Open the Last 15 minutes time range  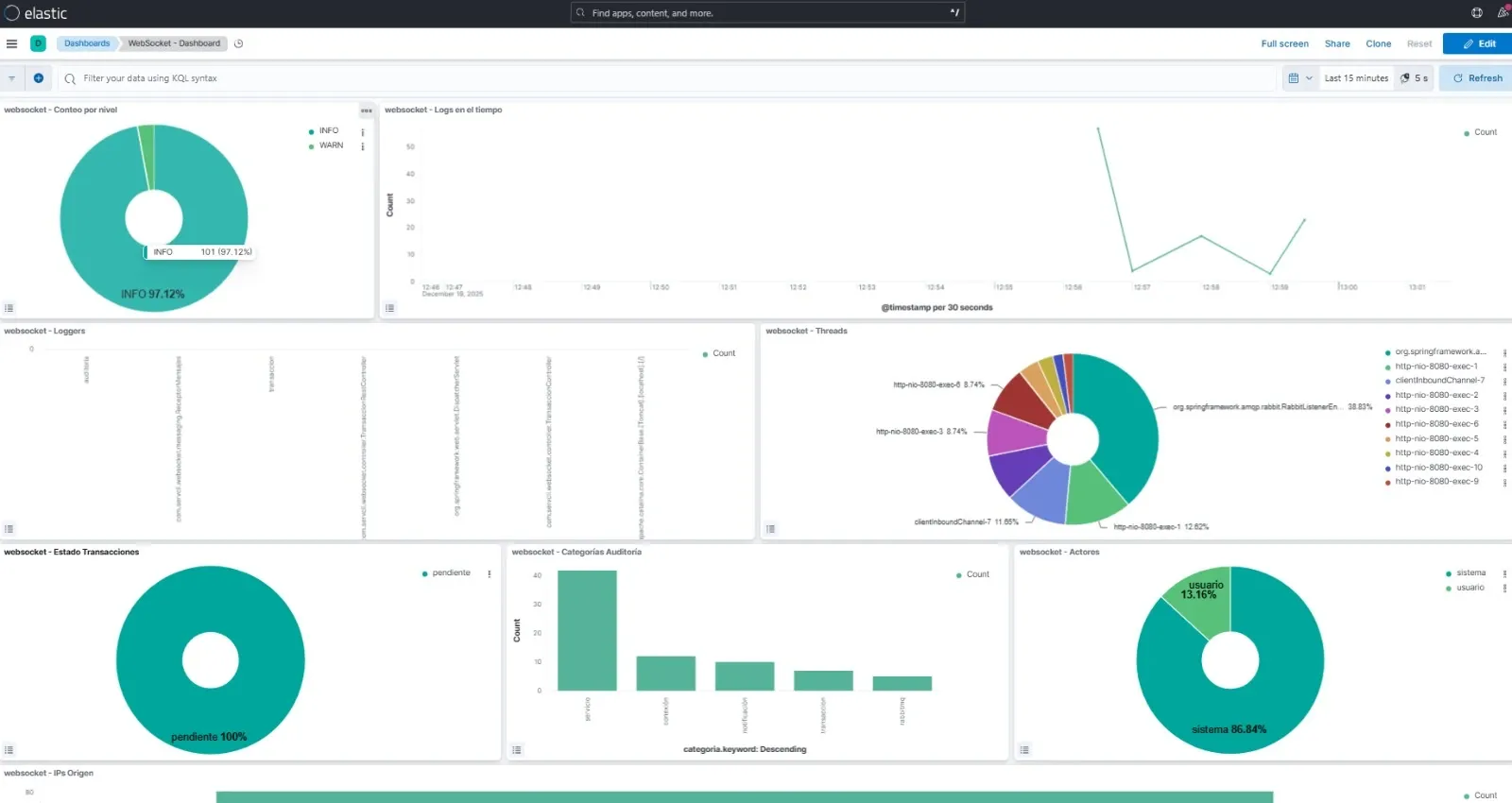(x=1356, y=78)
